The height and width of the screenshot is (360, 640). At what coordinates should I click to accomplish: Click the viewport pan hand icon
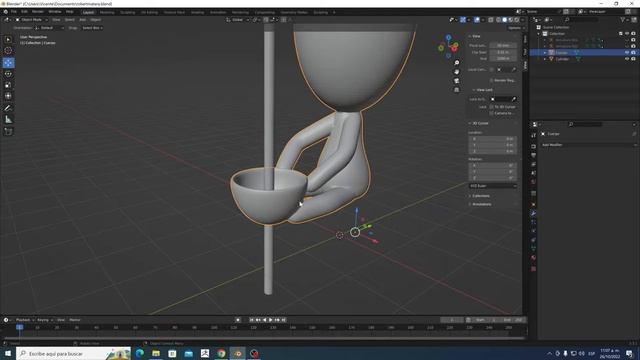pos(456,71)
